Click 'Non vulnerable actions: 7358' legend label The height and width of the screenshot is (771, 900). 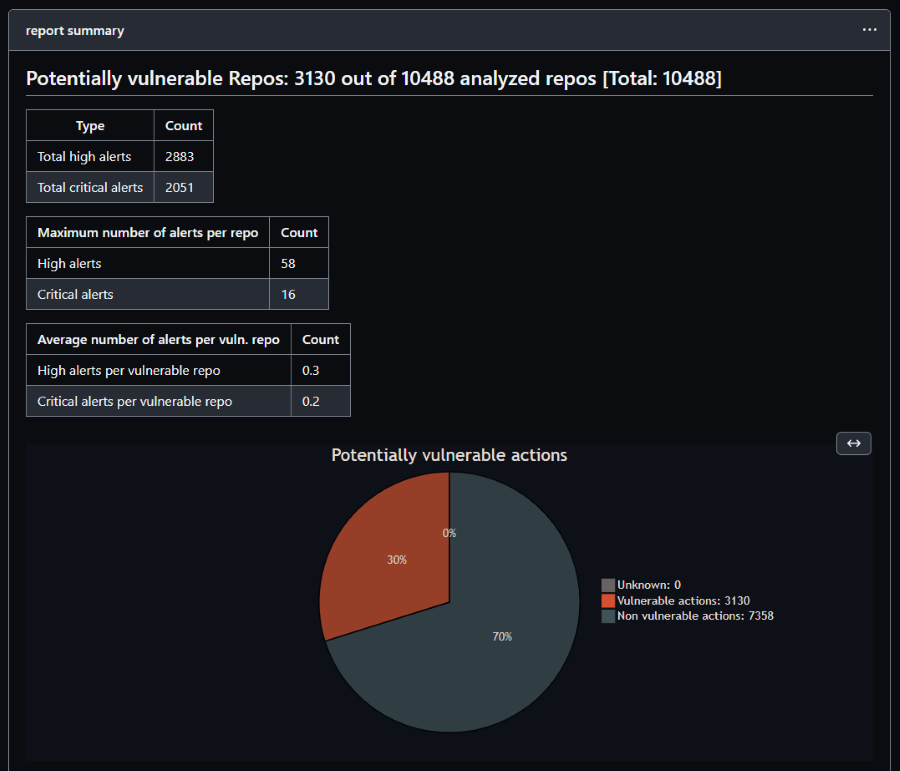[x=695, y=616]
